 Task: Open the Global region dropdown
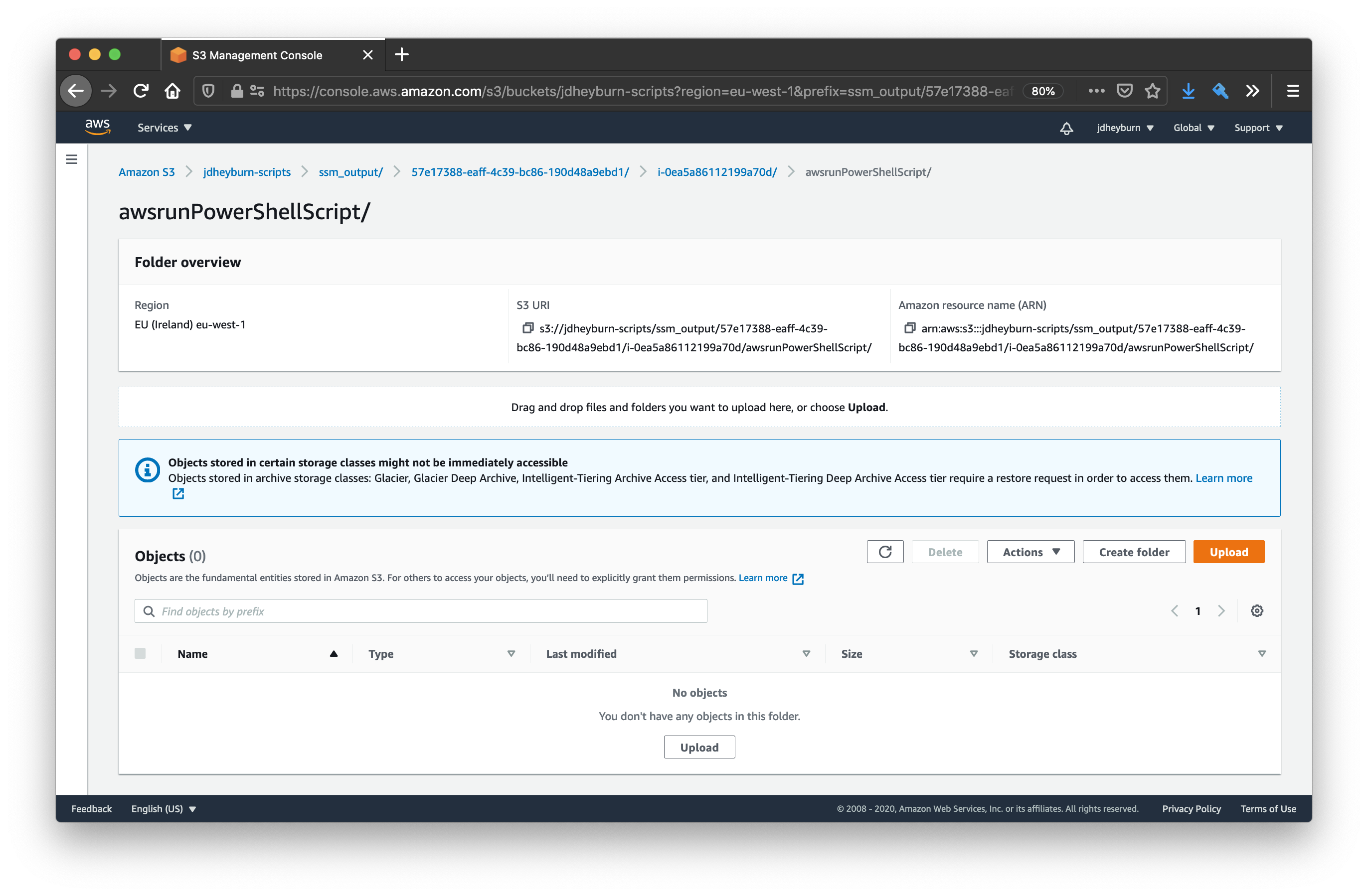[x=1194, y=128]
